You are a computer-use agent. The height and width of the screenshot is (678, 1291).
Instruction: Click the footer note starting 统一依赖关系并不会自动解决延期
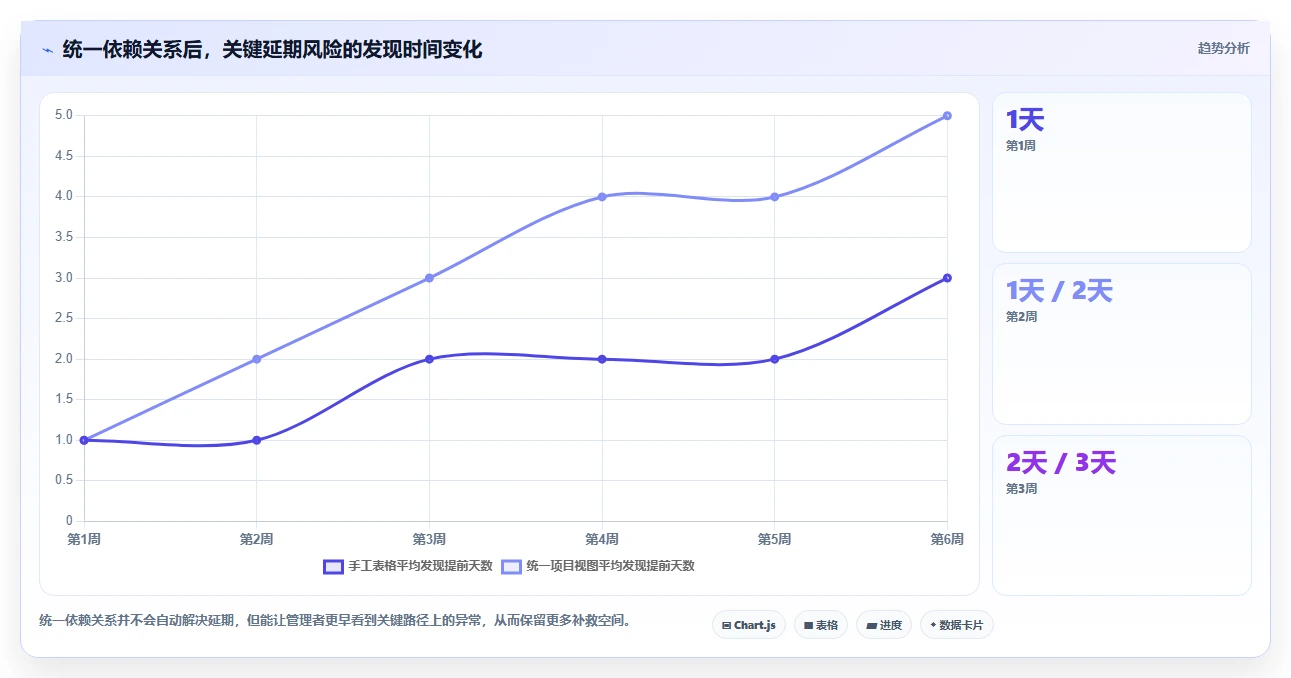click(x=335, y=621)
